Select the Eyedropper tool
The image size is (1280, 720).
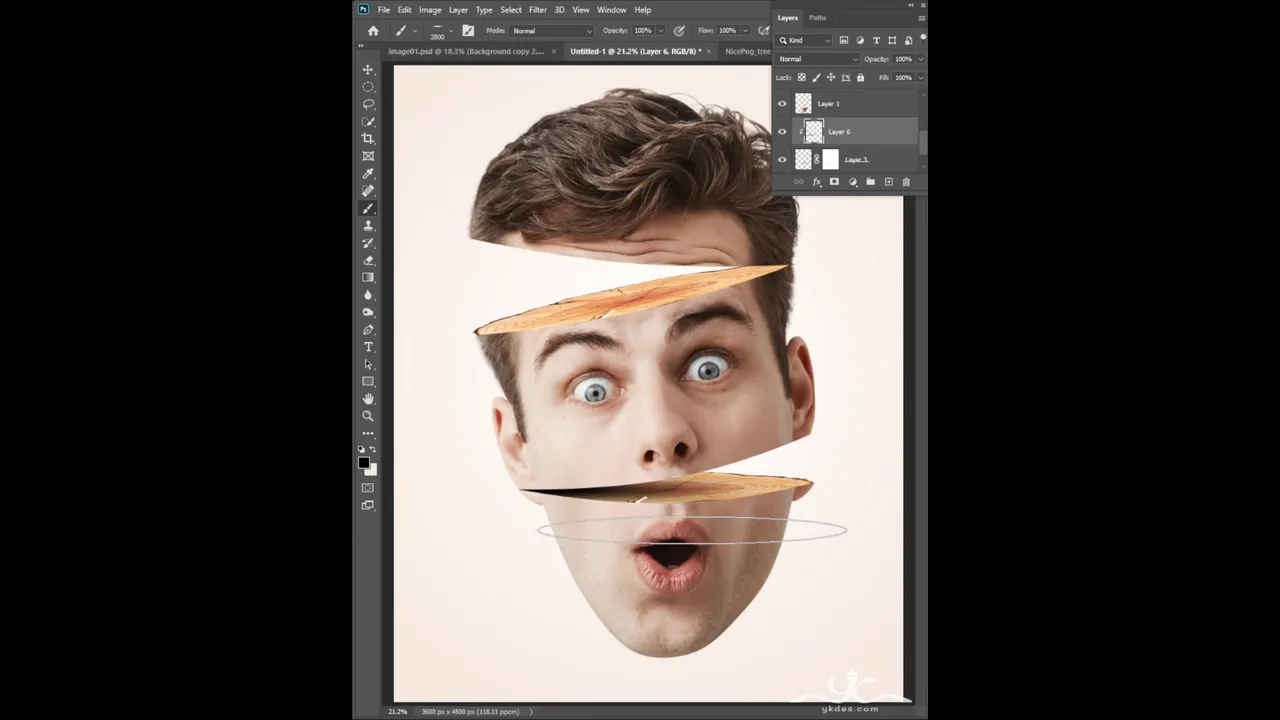[368, 174]
